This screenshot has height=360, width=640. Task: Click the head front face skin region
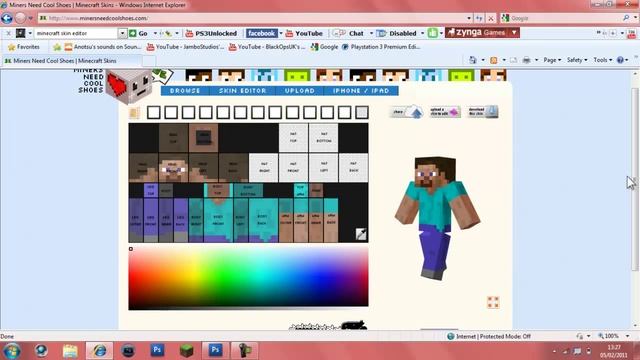click(173, 167)
